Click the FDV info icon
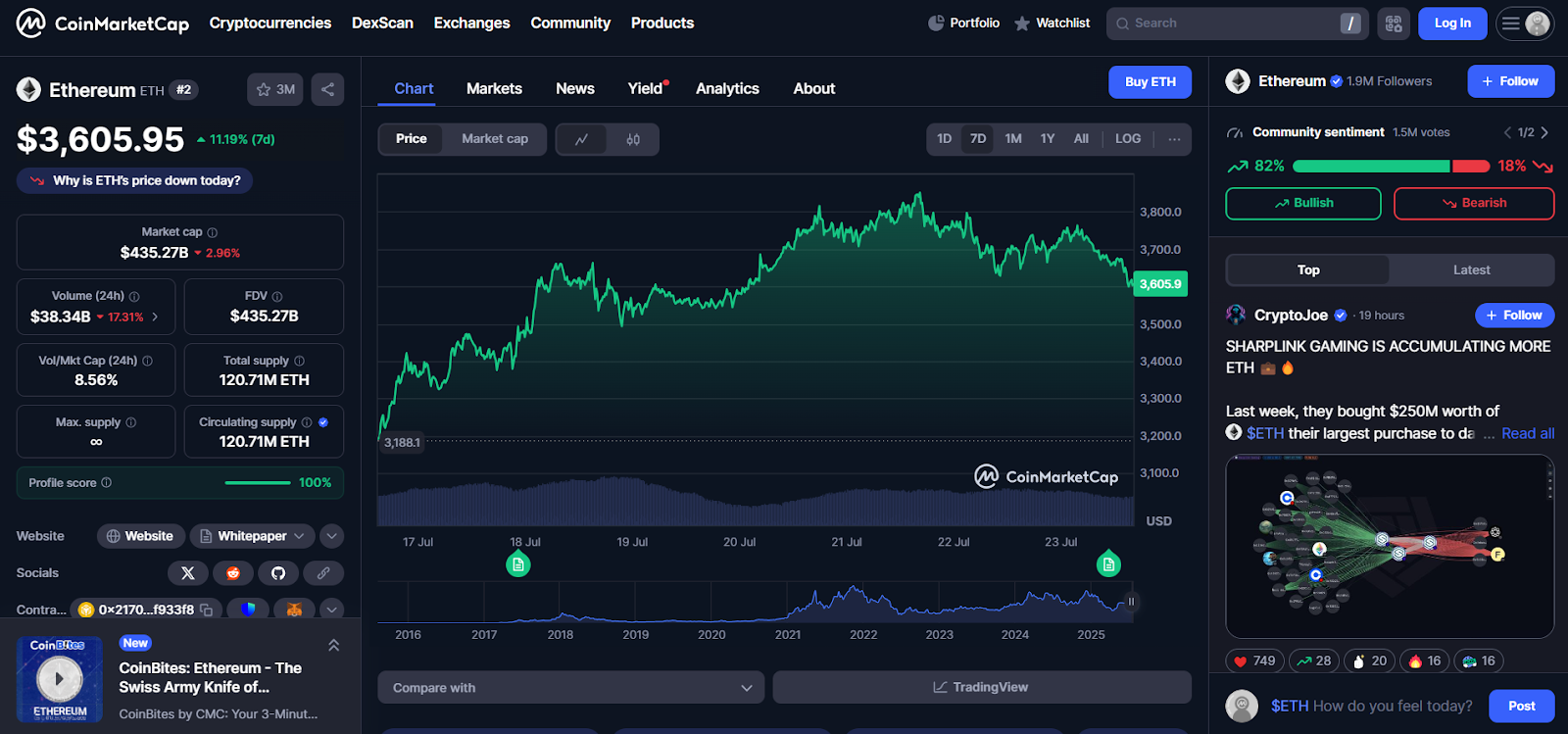Viewport: 1568px width, 734px height. (x=277, y=296)
